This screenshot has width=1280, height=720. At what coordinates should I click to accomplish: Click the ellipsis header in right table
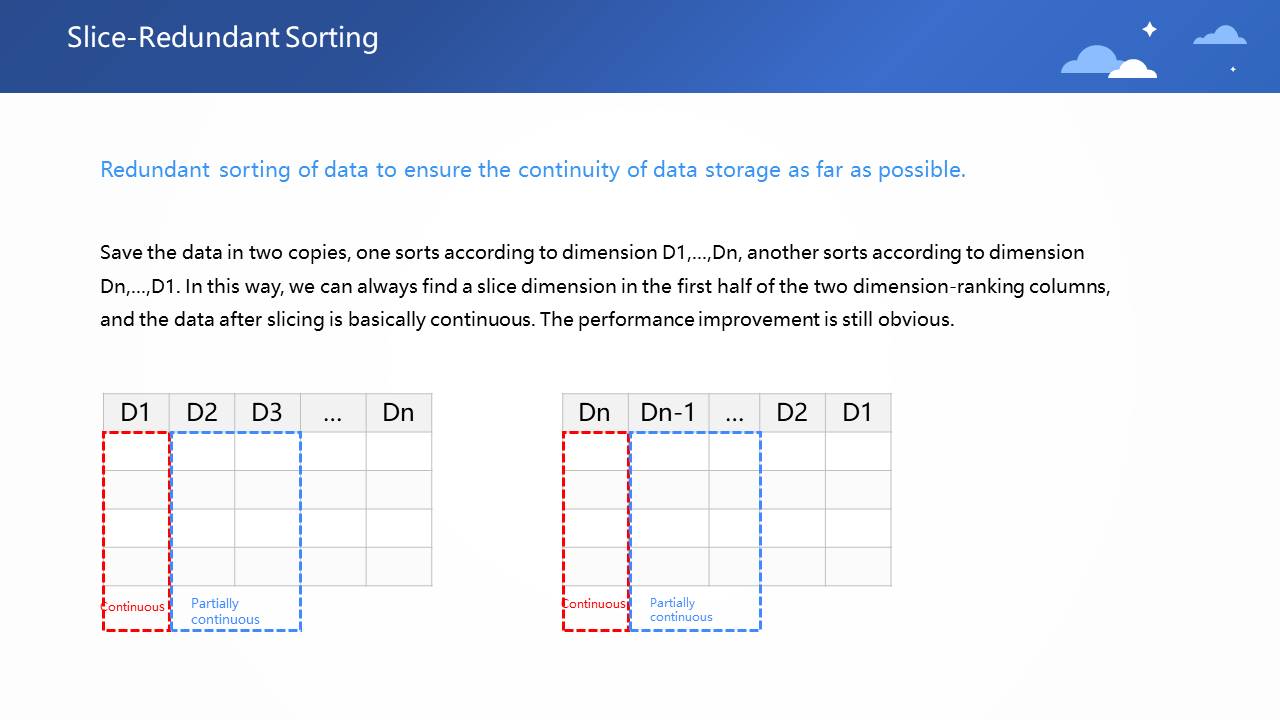point(734,412)
